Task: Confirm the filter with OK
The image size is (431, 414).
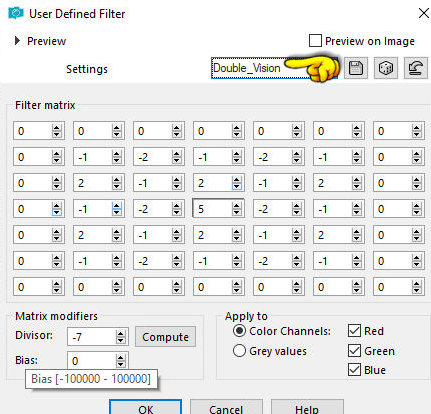Action: click(x=146, y=408)
